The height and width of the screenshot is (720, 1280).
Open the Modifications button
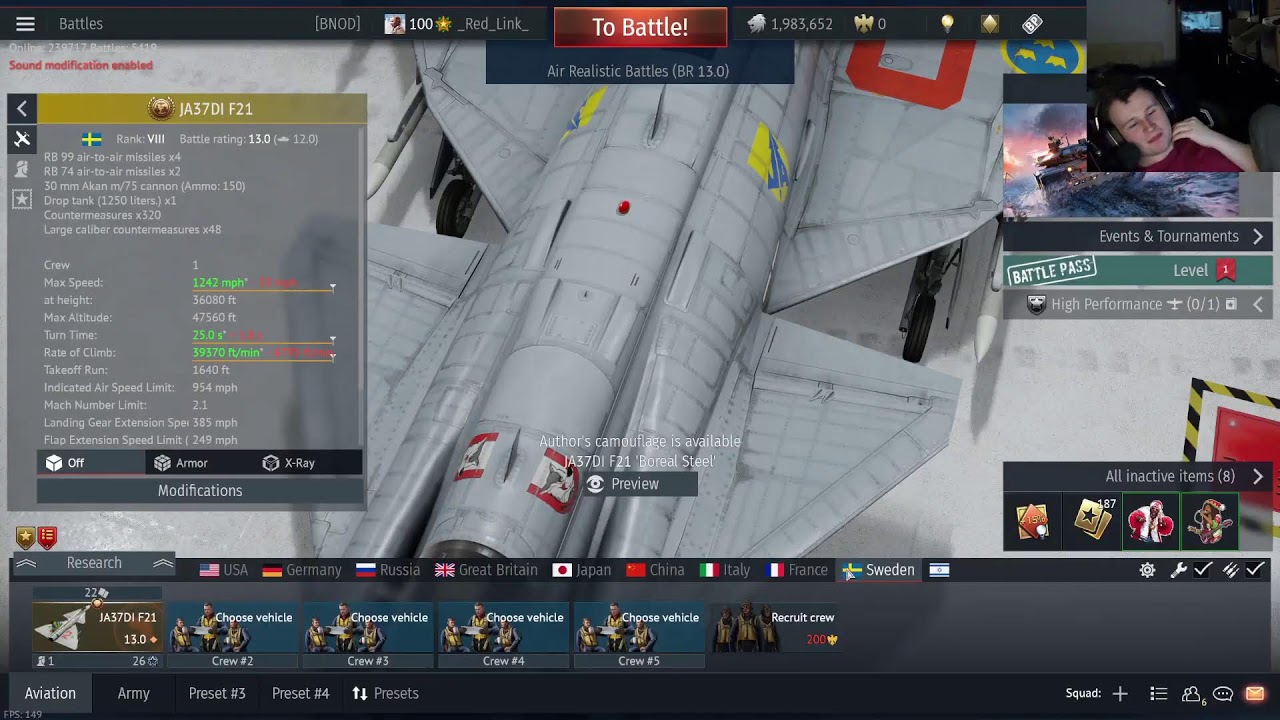pyautogui.click(x=200, y=491)
